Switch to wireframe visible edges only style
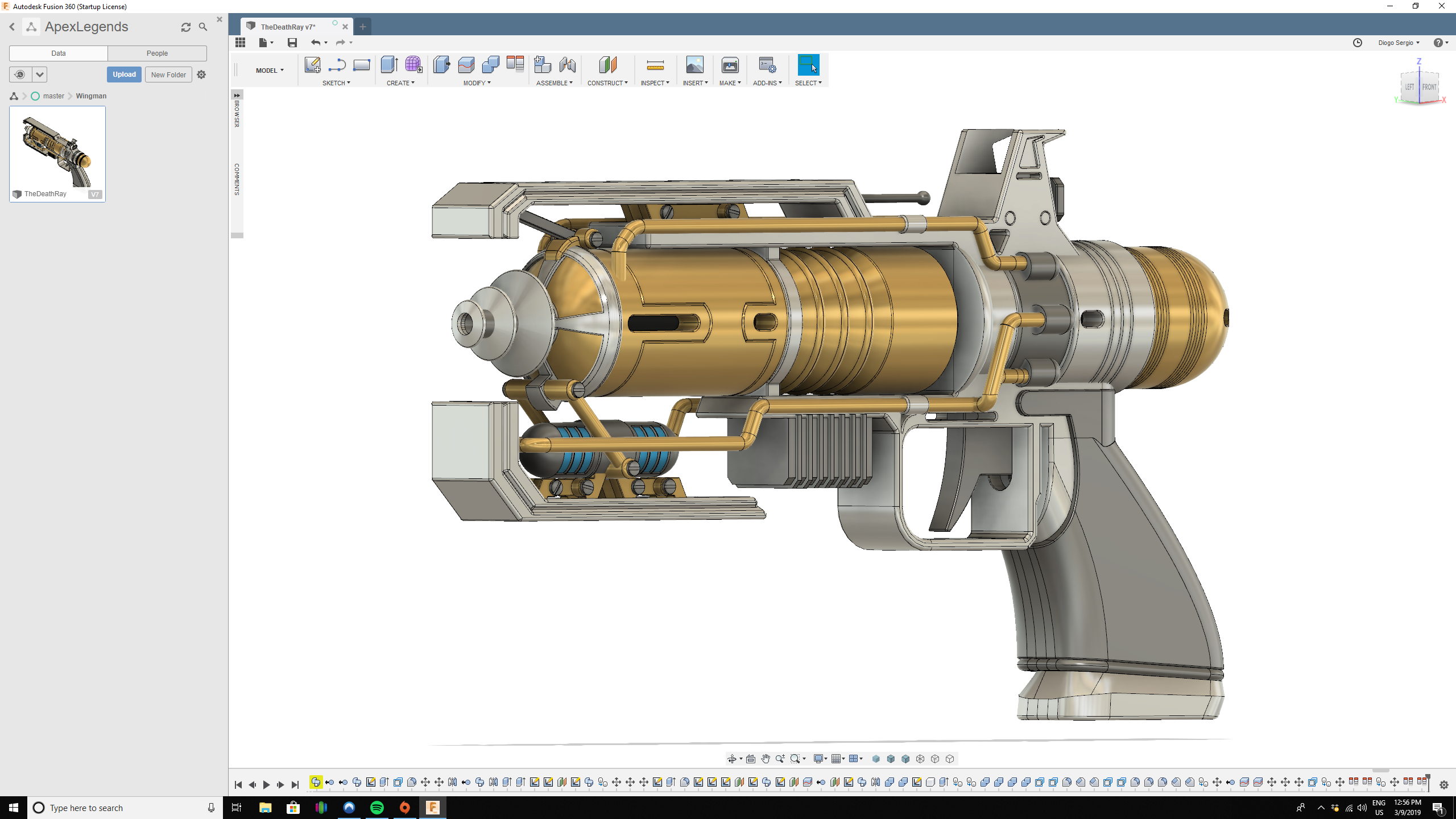 [950, 759]
